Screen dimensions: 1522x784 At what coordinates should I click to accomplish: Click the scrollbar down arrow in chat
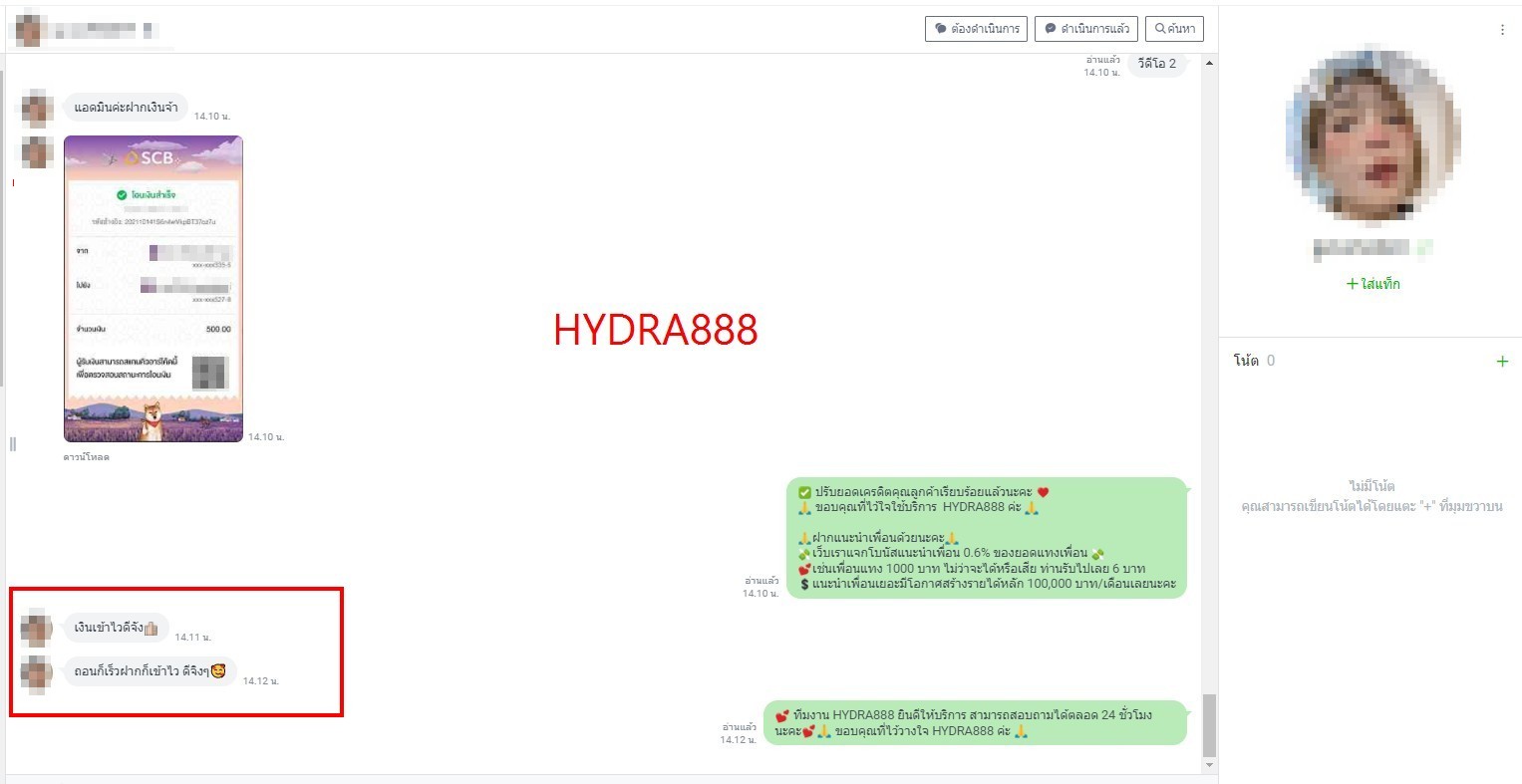tap(1210, 765)
